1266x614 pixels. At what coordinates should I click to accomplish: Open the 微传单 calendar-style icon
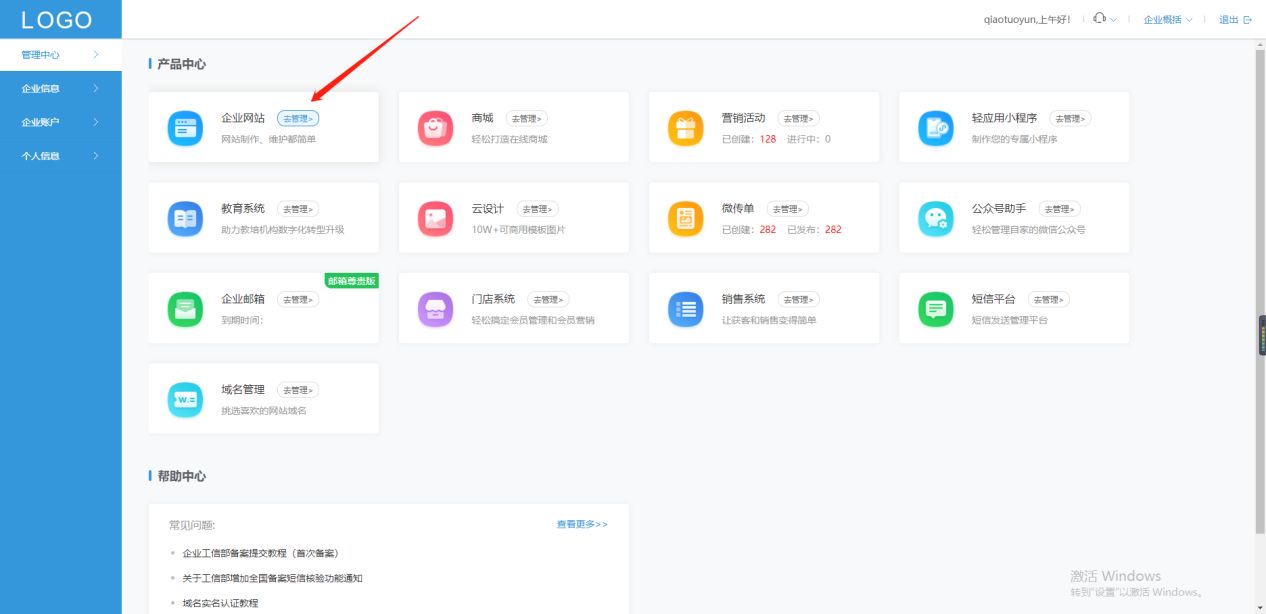pyautogui.click(x=685, y=217)
